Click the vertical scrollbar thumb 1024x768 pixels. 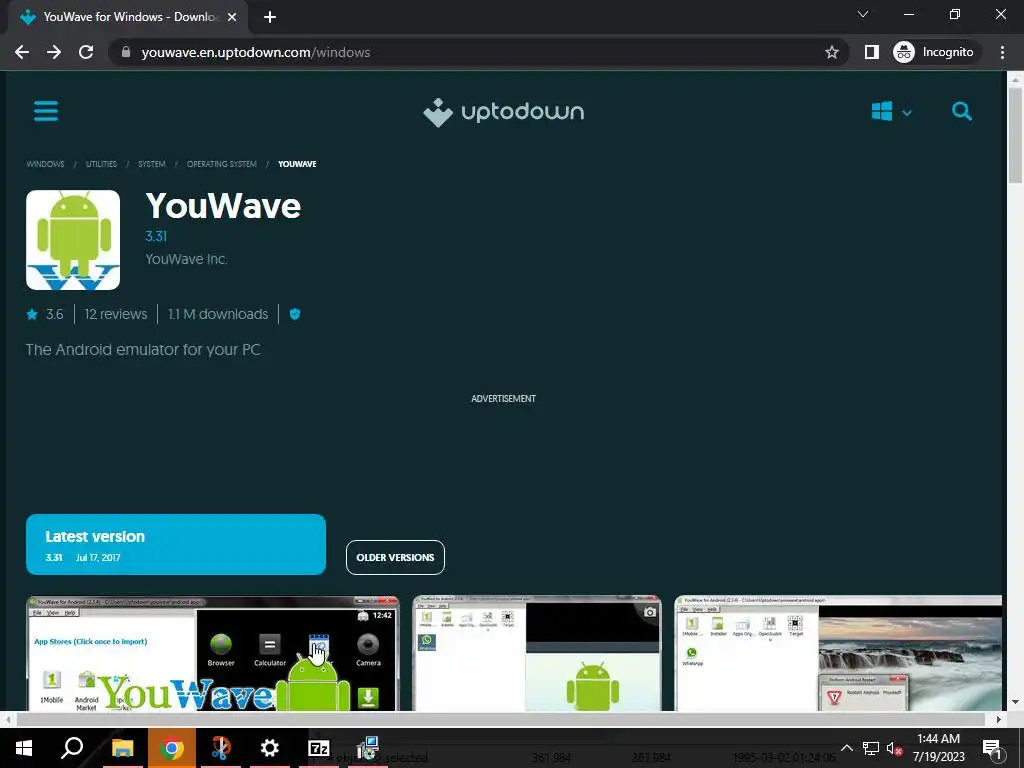[x=1015, y=135]
